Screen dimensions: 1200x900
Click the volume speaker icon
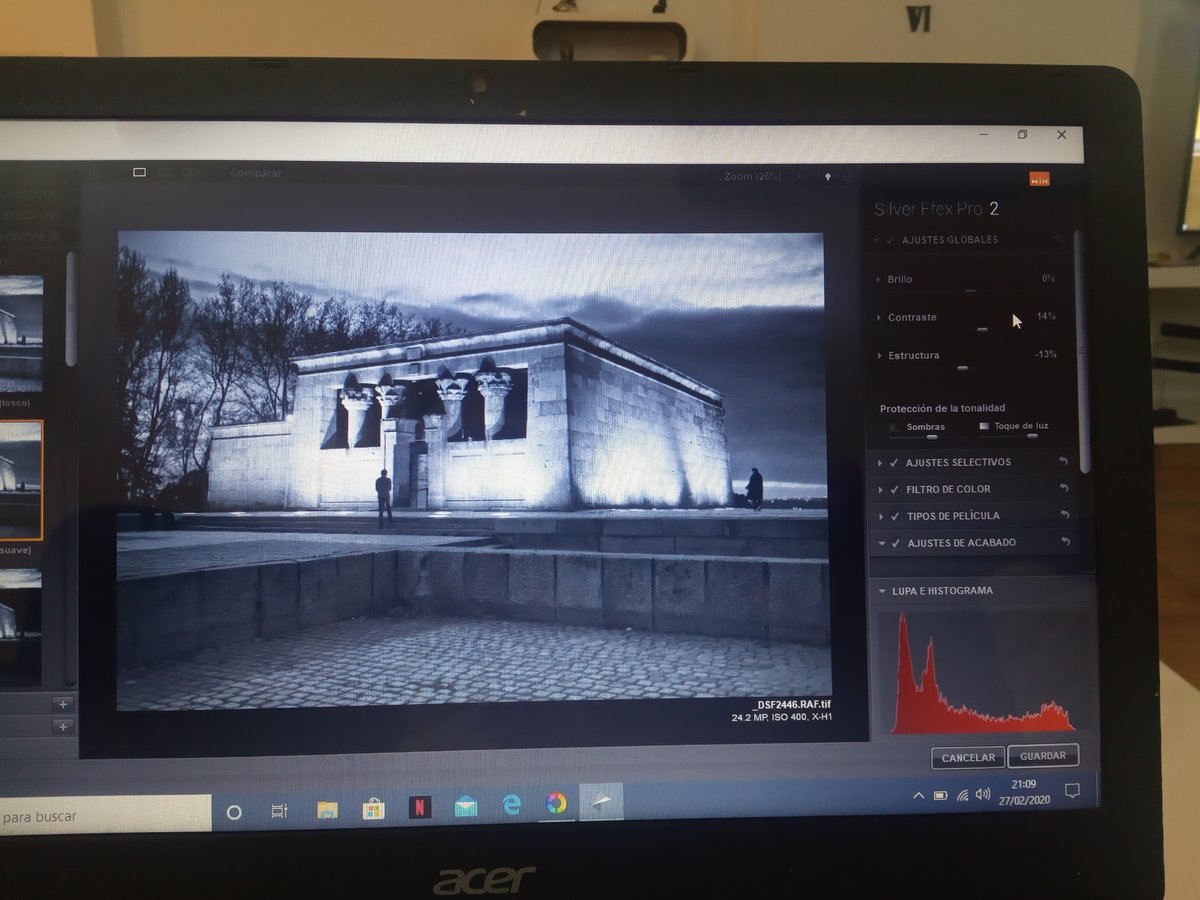983,794
